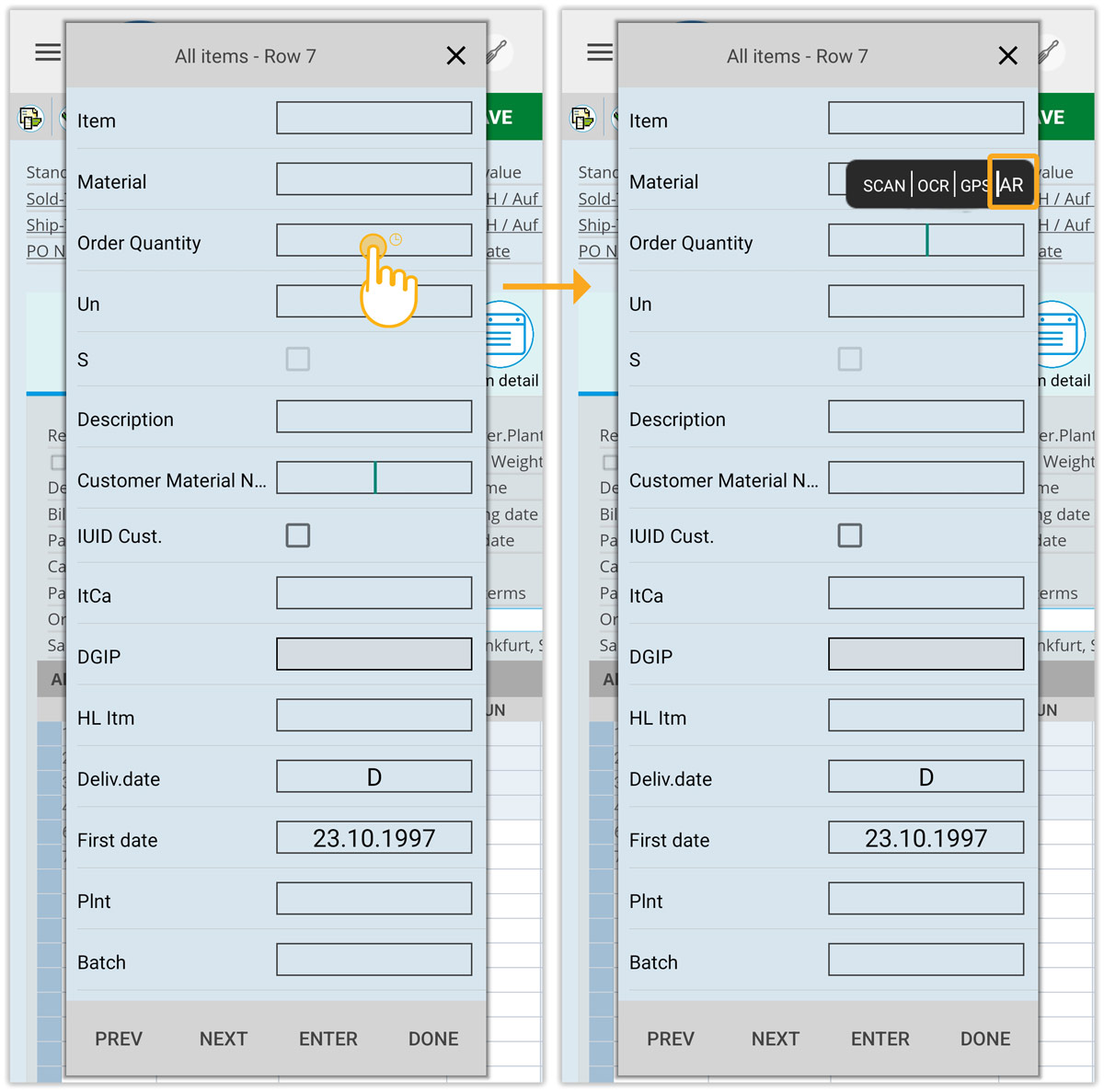
Task: Tap PREV button on the right screen
Action: (x=670, y=1039)
